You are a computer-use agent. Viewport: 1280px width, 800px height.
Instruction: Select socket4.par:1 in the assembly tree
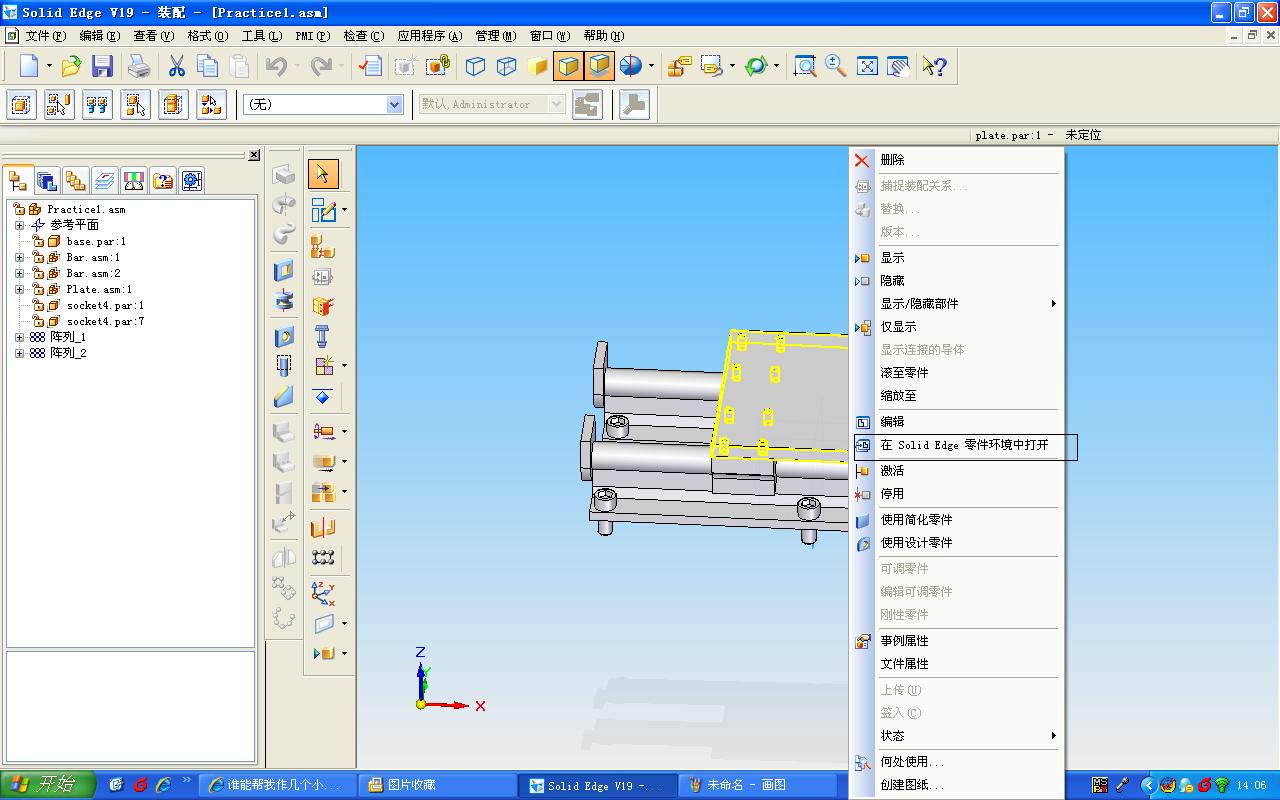point(105,305)
